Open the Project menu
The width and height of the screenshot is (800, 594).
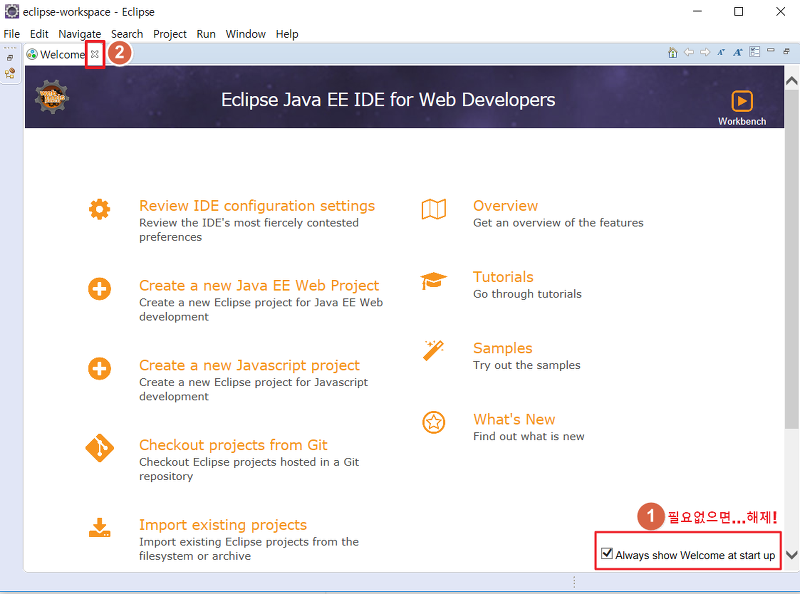pos(170,34)
